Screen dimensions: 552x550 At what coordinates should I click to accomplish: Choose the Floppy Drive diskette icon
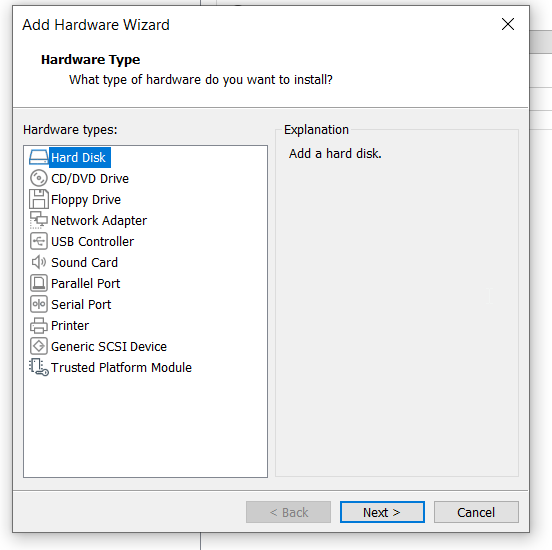[x=38, y=199]
